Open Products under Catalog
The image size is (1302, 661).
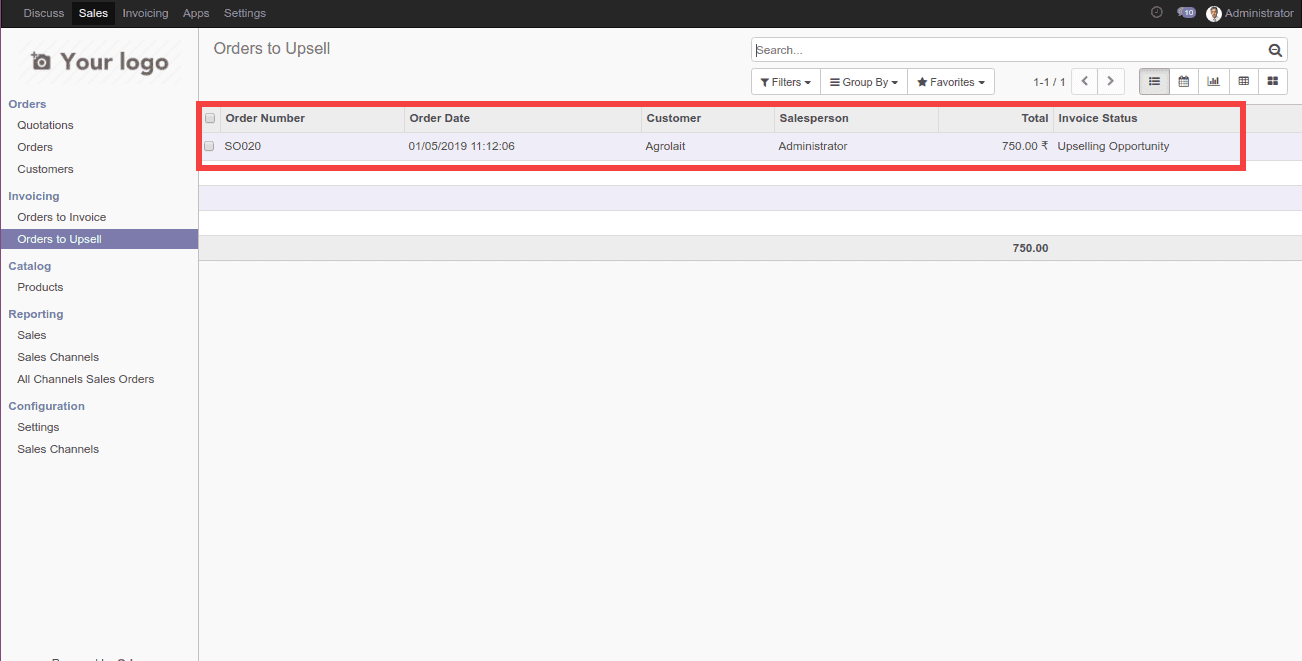(40, 287)
